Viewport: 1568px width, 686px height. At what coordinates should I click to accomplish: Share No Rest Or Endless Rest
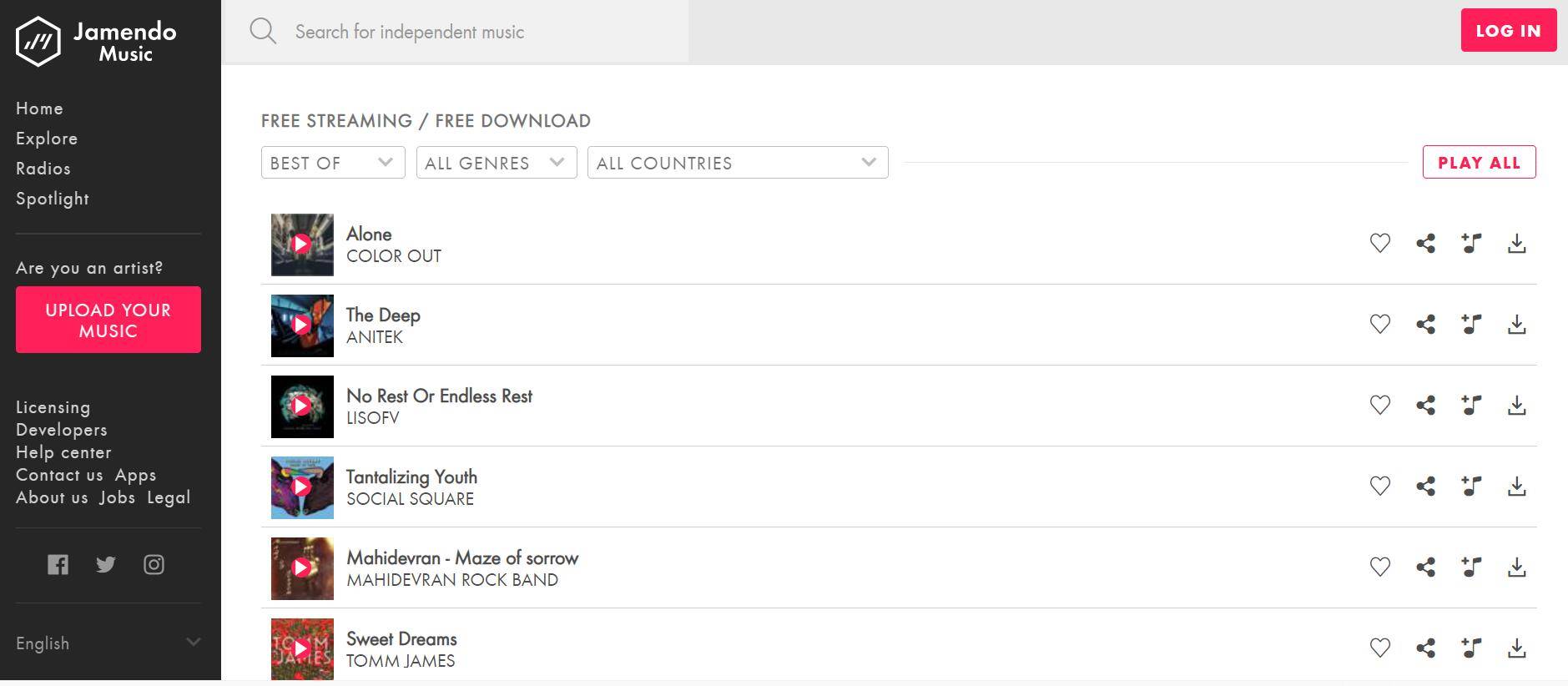(x=1425, y=405)
